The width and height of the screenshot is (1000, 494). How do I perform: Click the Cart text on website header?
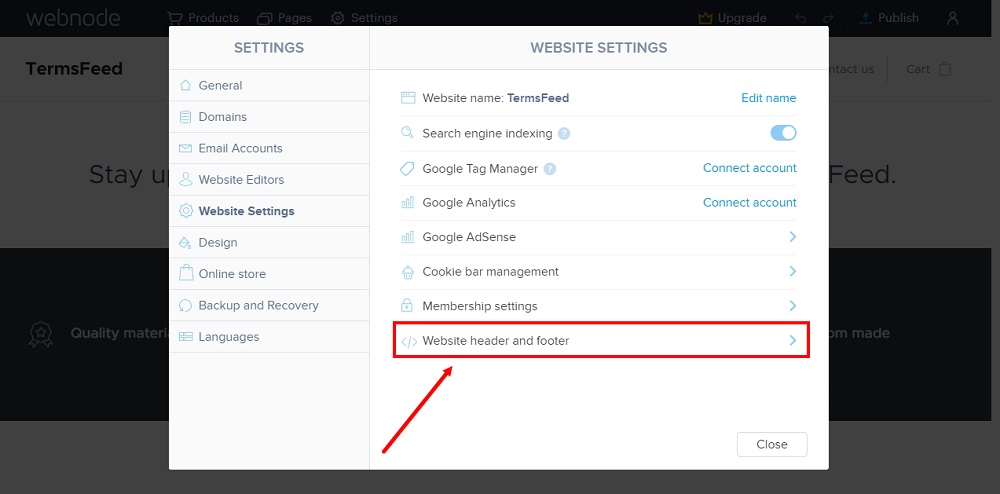tap(918, 69)
